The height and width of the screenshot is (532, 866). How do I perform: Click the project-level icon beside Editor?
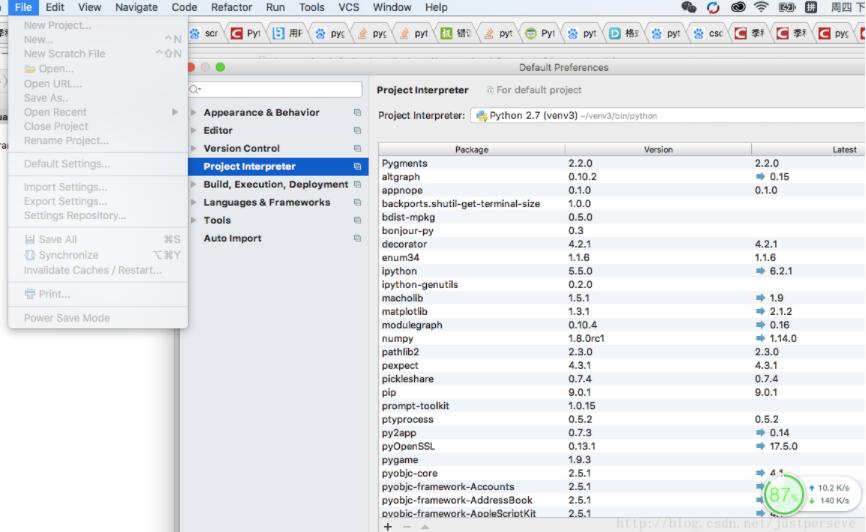click(357, 130)
